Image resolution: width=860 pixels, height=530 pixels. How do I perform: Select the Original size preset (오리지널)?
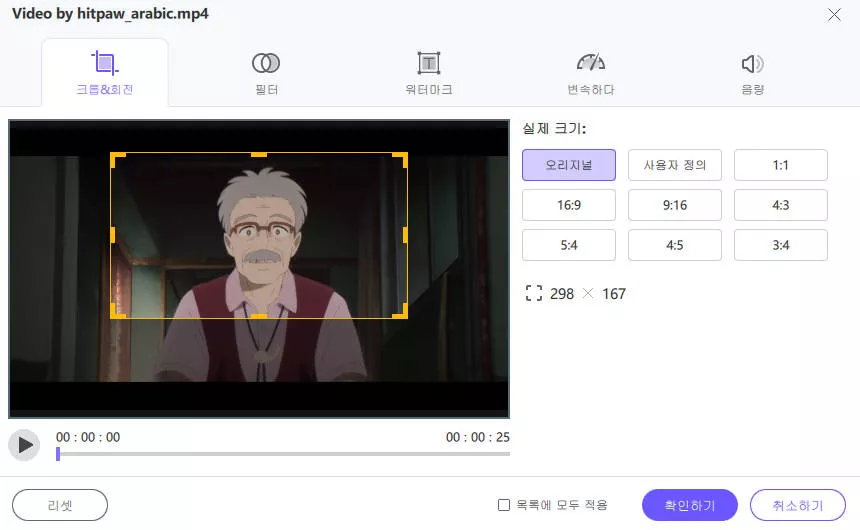(569, 165)
